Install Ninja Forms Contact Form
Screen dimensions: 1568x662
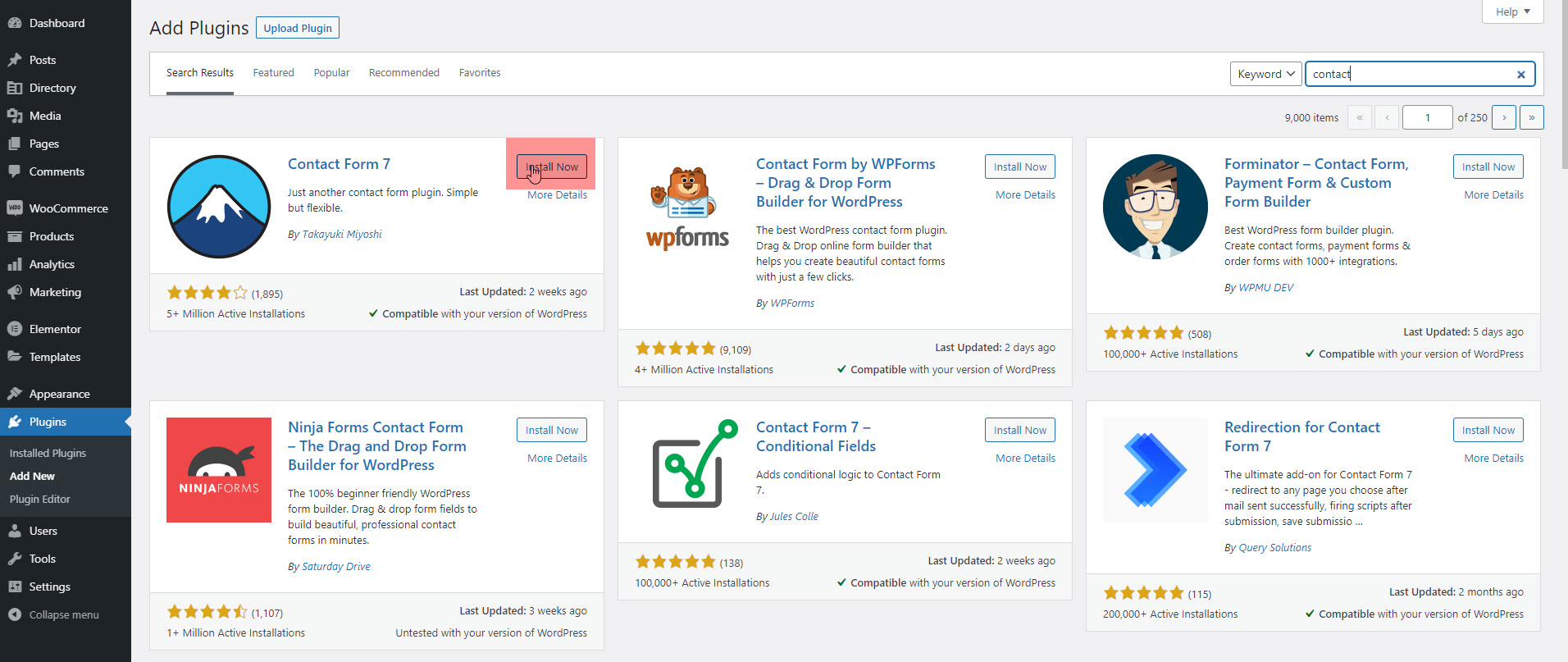[552, 430]
